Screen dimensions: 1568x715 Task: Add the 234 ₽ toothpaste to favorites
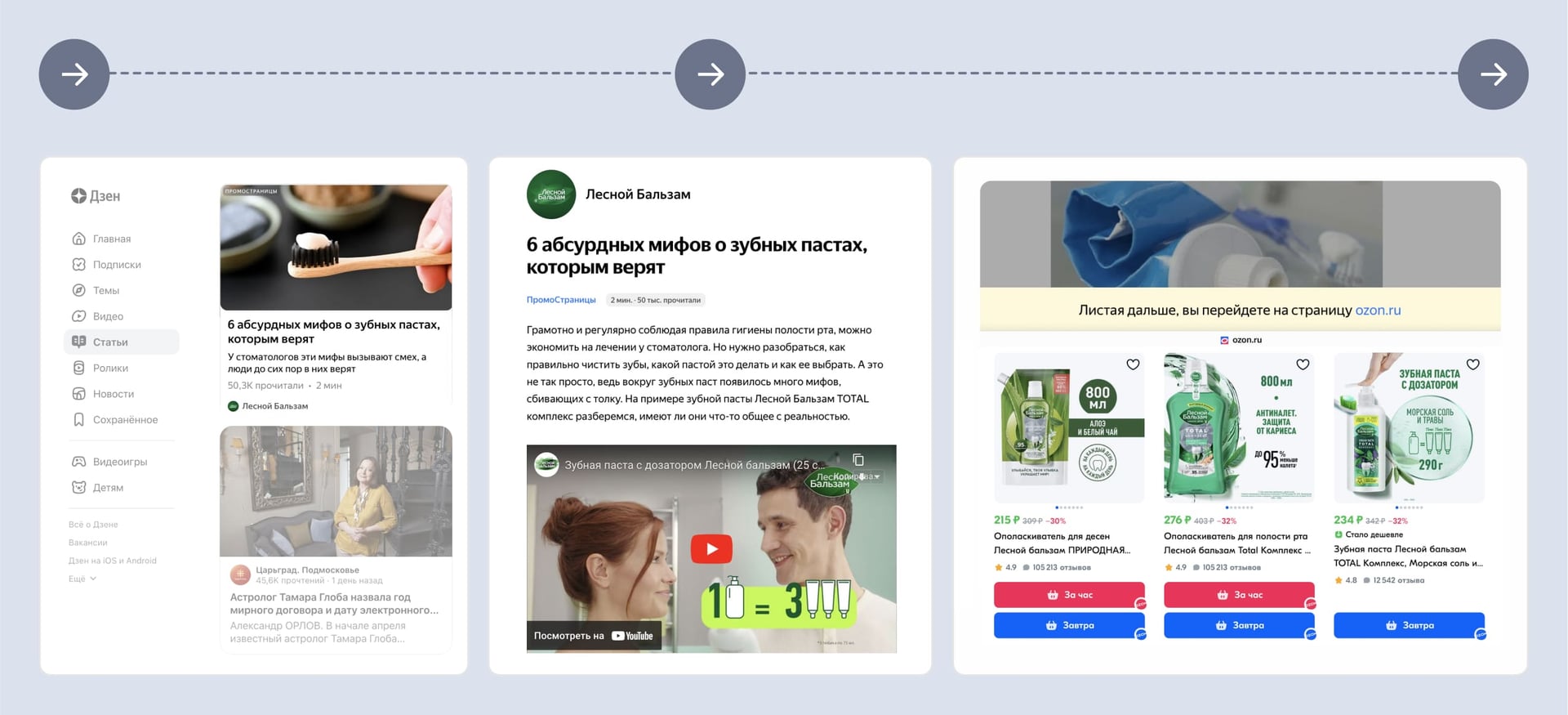click(x=1473, y=364)
